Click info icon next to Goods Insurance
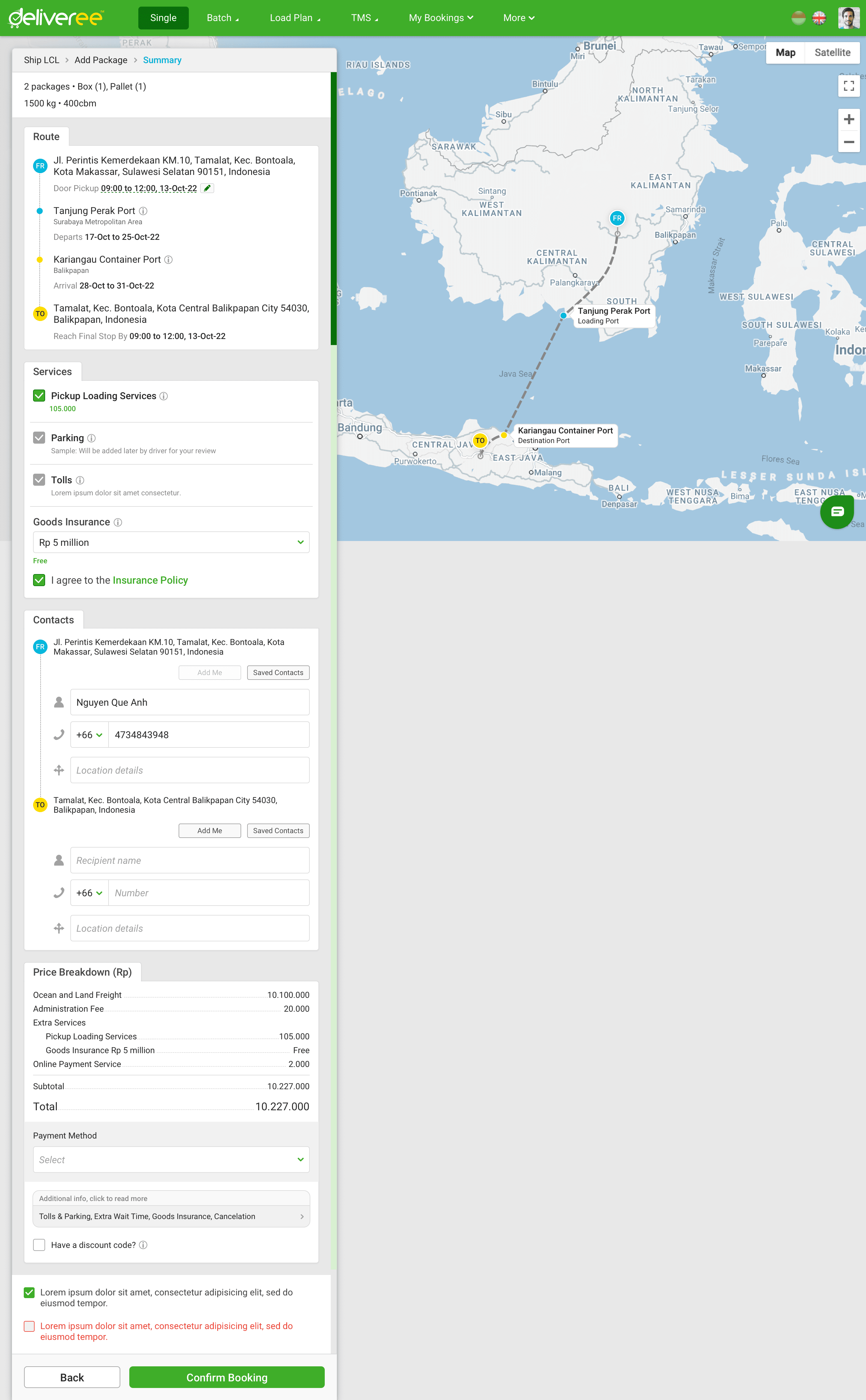This screenshot has width=866, height=1400. pyautogui.click(x=118, y=523)
